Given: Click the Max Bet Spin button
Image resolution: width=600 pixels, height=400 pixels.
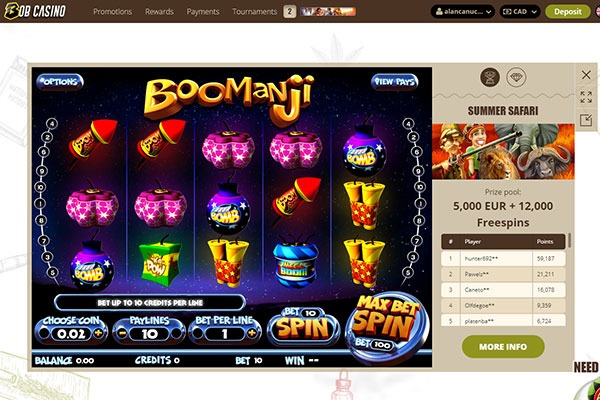Looking at the screenshot, I should (x=386, y=327).
